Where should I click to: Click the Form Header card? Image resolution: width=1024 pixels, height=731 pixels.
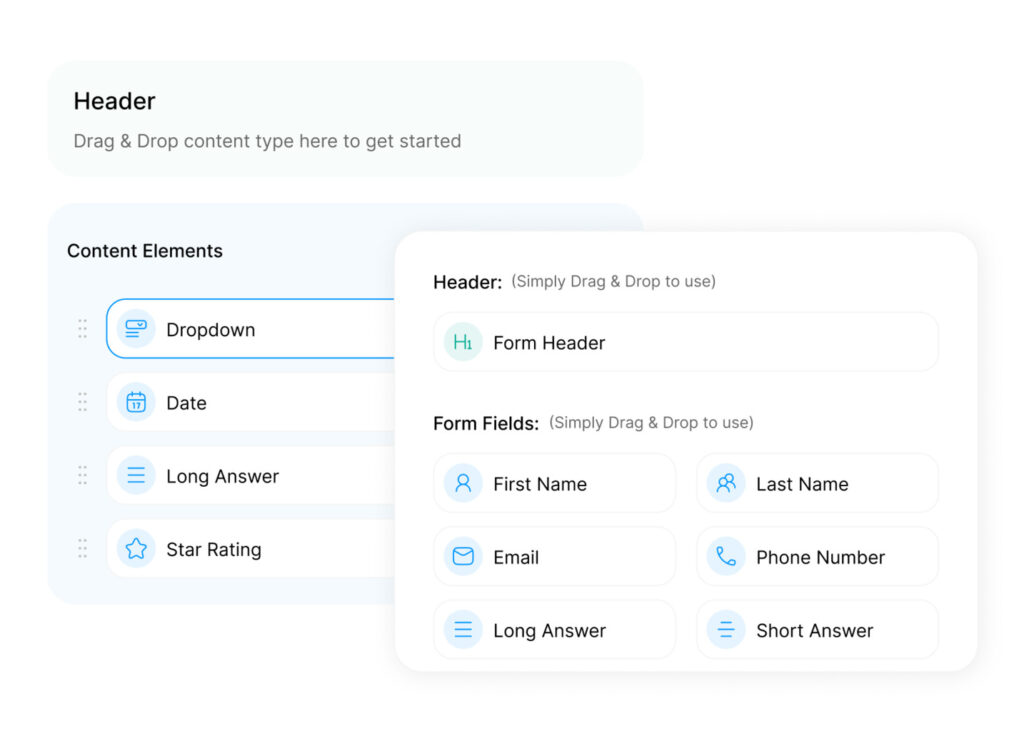(685, 342)
